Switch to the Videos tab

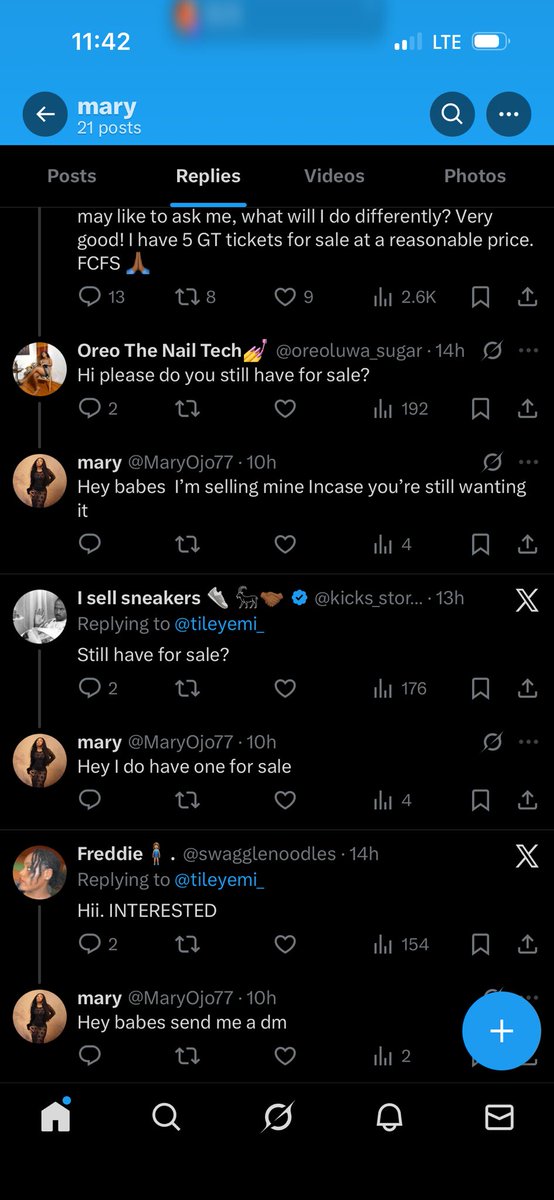pyautogui.click(x=334, y=176)
